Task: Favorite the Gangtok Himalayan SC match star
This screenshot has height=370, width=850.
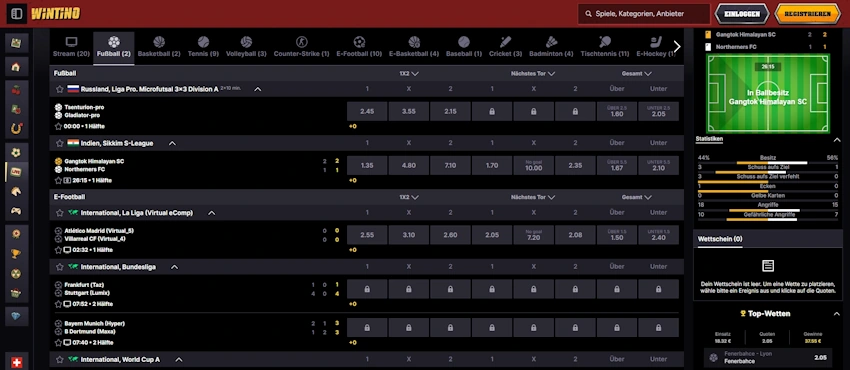Action: (59, 180)
